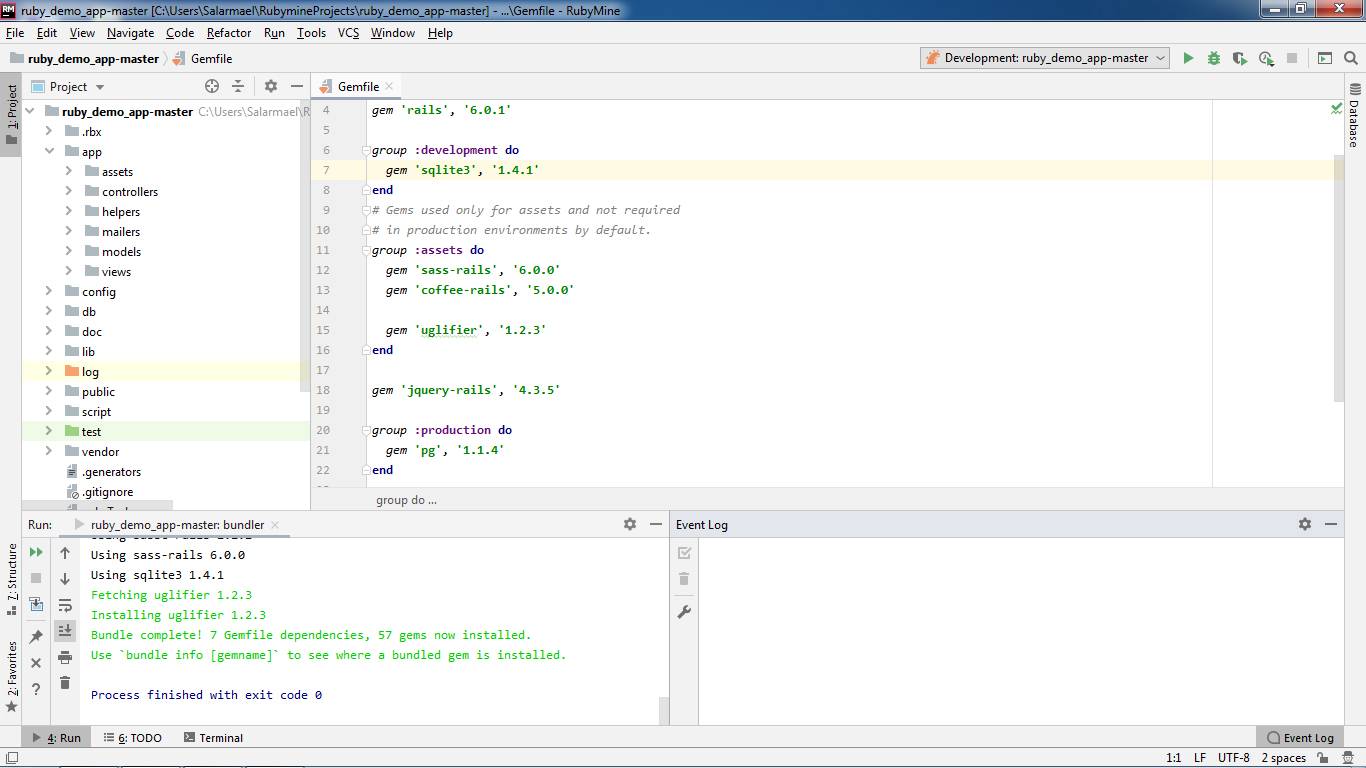Open the Terminal tool tab

[x=213, y=738]
